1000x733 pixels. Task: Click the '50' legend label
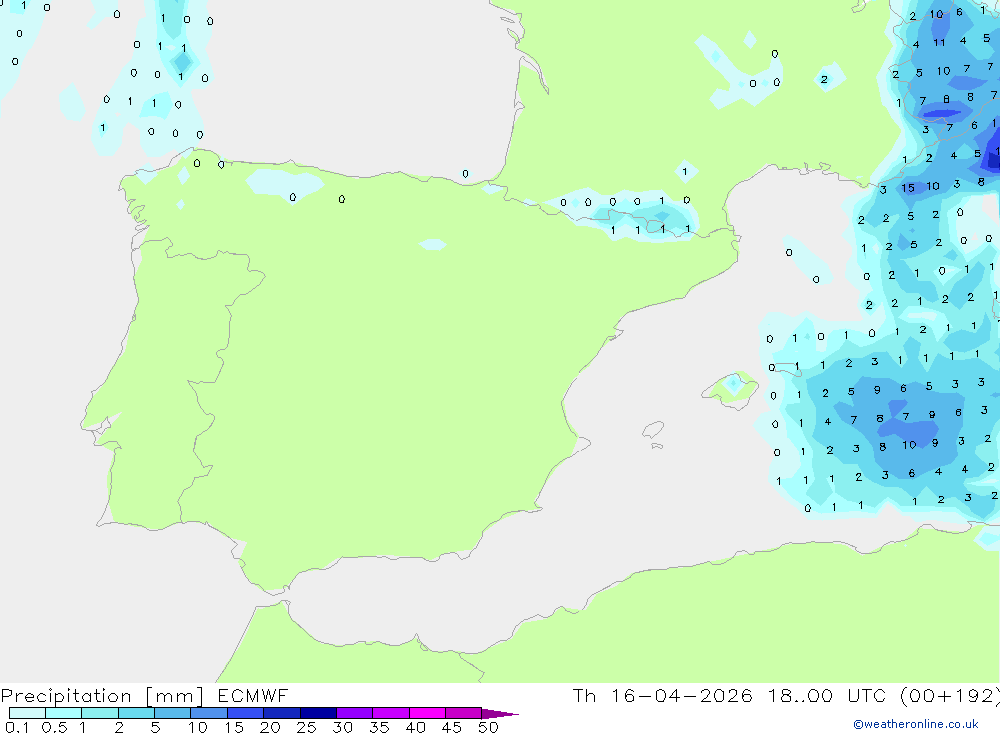click(x=488, y=727)
